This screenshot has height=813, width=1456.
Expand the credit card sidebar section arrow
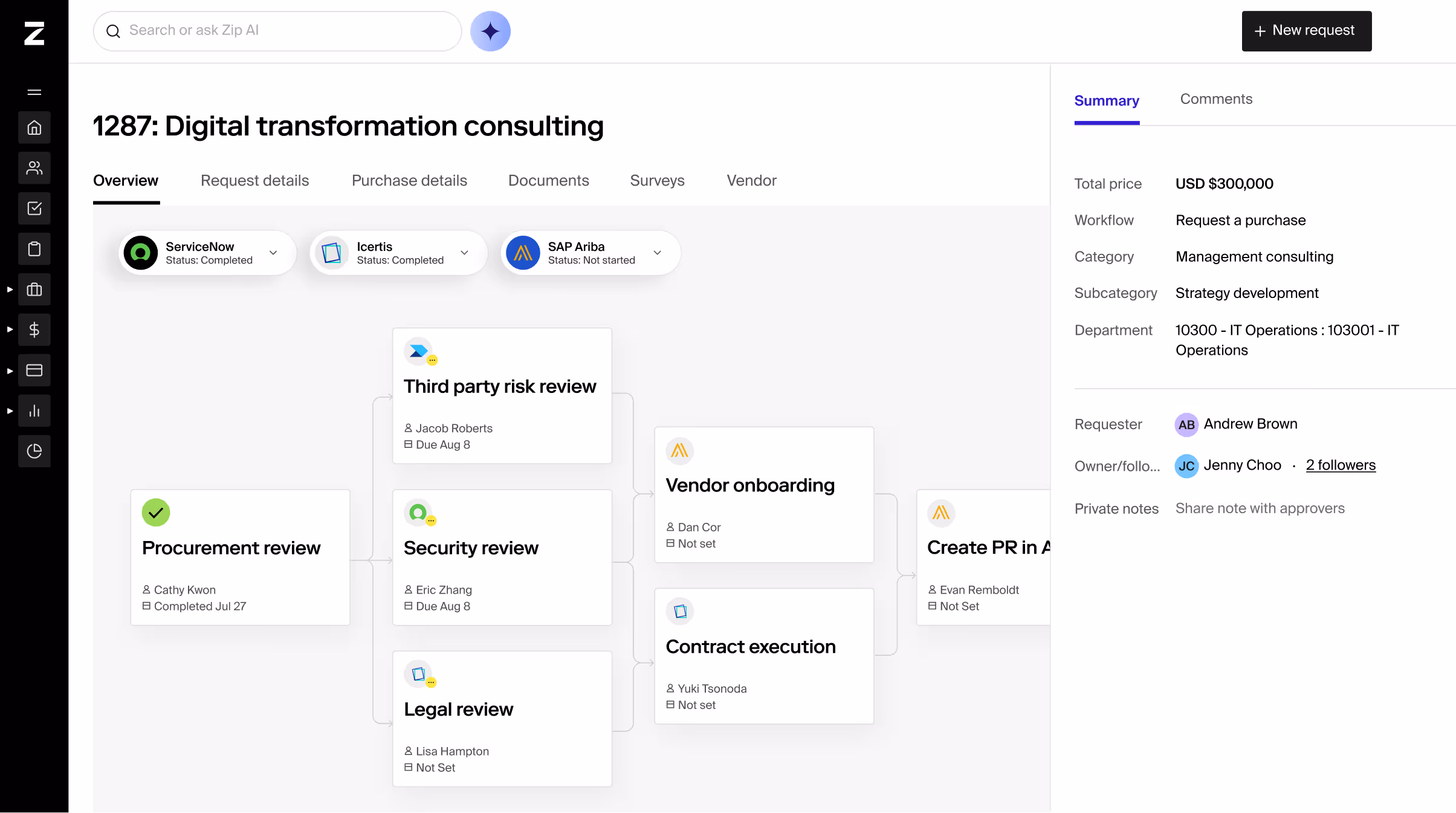click(10, 371)
